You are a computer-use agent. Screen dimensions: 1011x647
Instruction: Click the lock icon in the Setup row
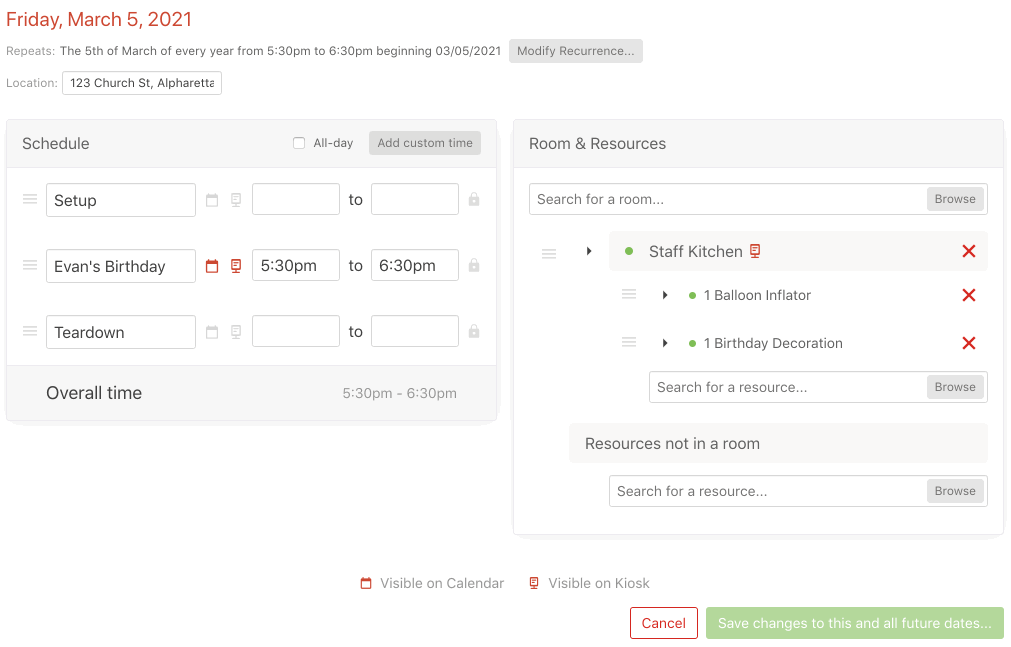coord(474,200)
